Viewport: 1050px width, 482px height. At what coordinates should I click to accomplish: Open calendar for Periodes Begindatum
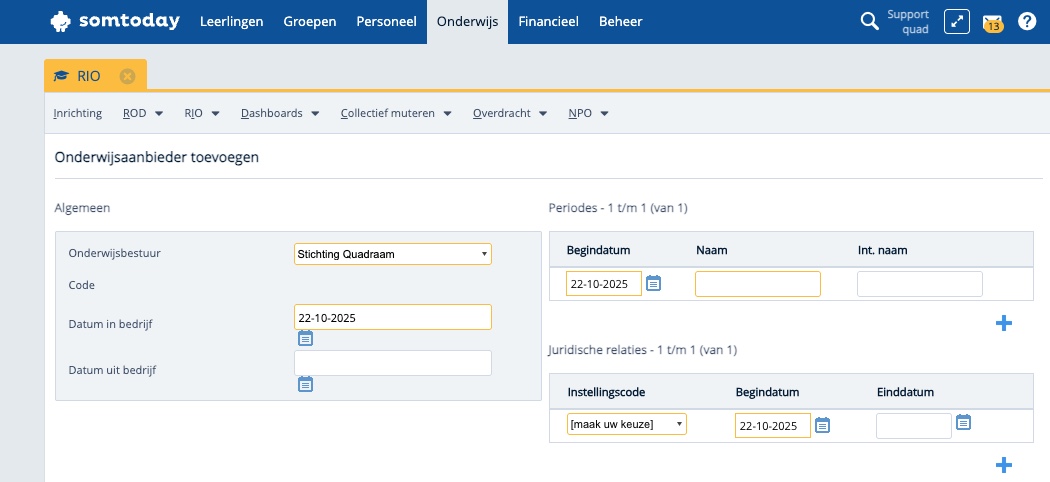(x=653, y=283)
